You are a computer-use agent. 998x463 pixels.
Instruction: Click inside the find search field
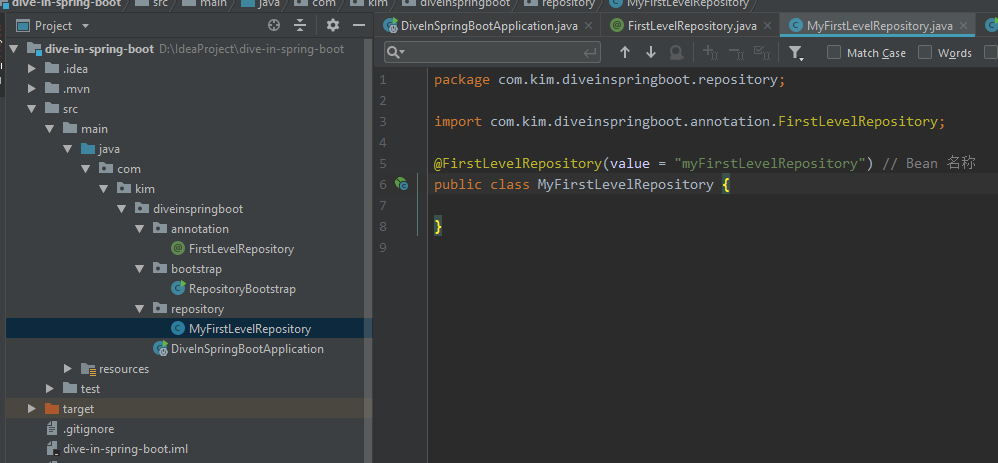pos(490,52)
